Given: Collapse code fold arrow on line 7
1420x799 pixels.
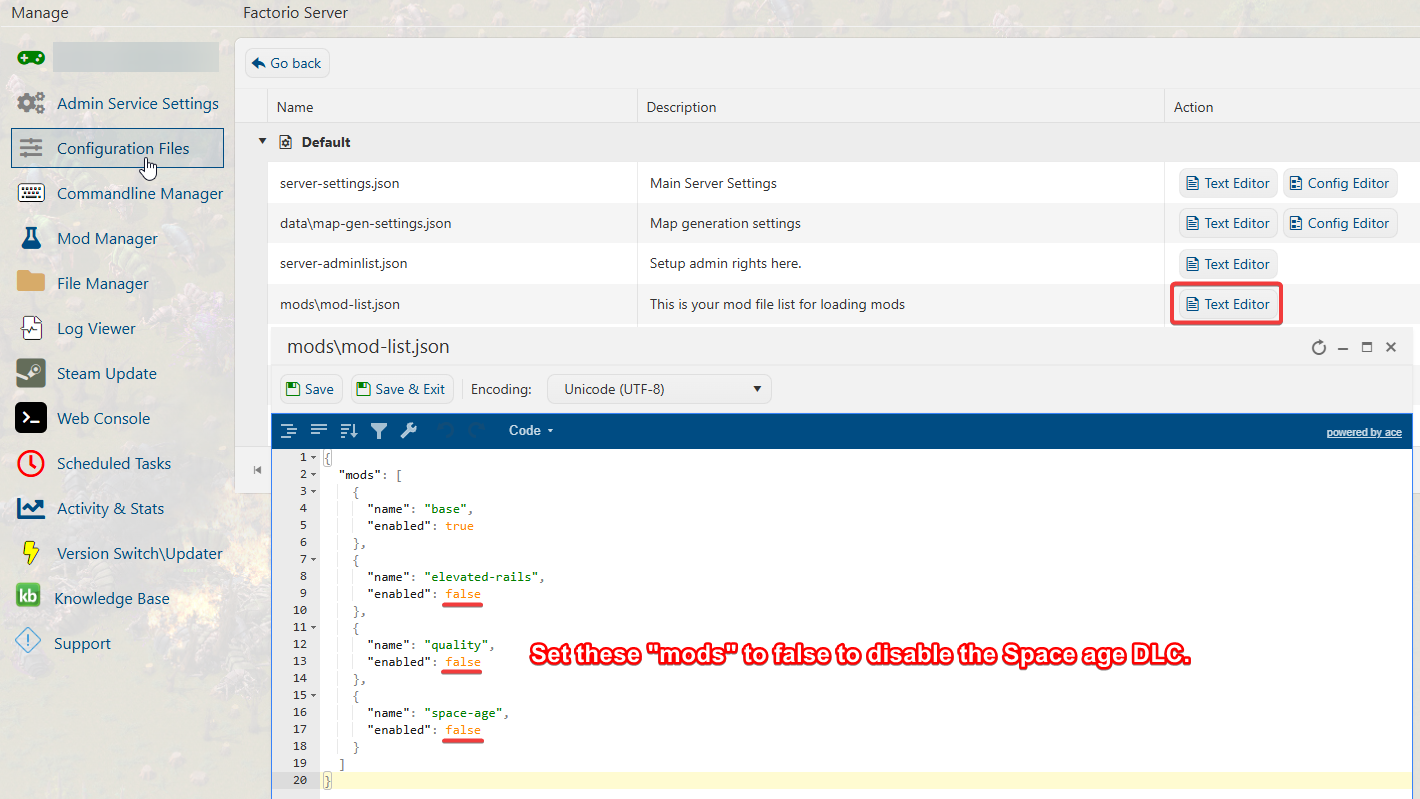Looking at the screenshot, I should pyautogui.click(x=314, y=560).
